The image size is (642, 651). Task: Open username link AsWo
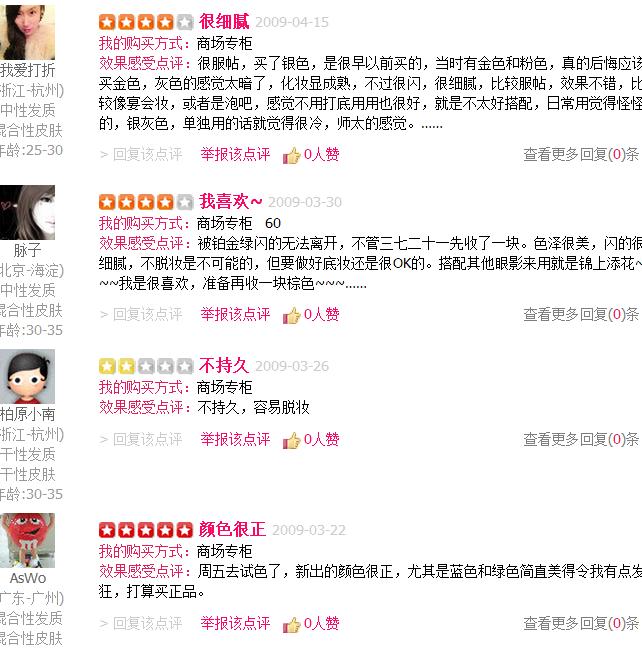pyautogui.click(x=28, y=578)
